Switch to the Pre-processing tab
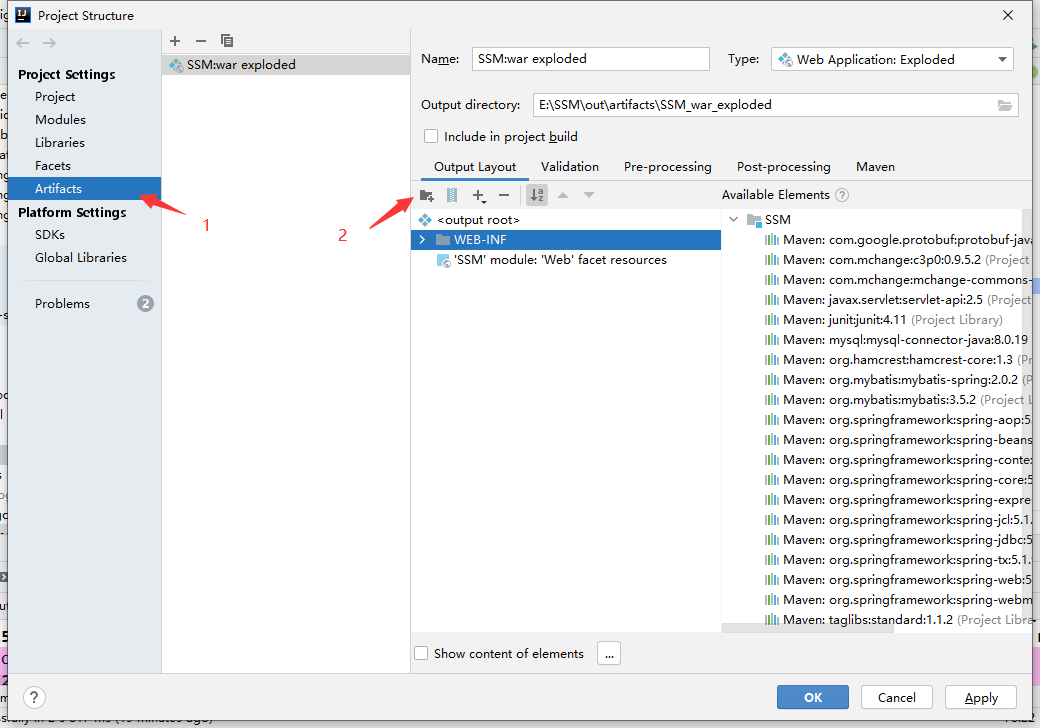Screen dimensions: 1040x728 pos(667,166)
